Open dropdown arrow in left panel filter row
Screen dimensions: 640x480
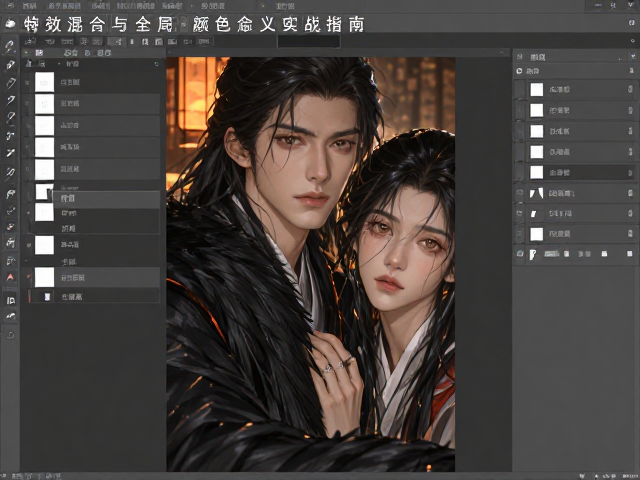pyautogui.click(x=59, y=64)
